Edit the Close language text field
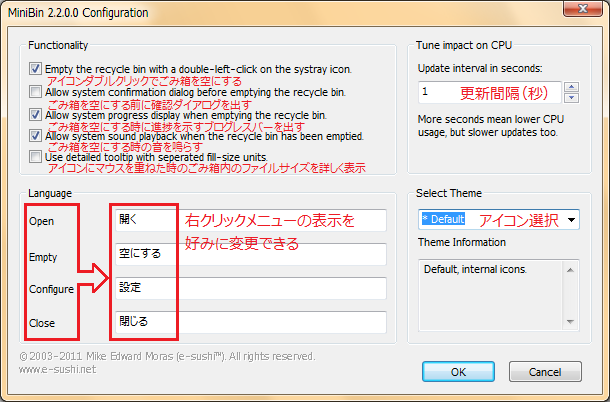Image resolution: width=610 pixels, height=402 pixels. [251, 322]
